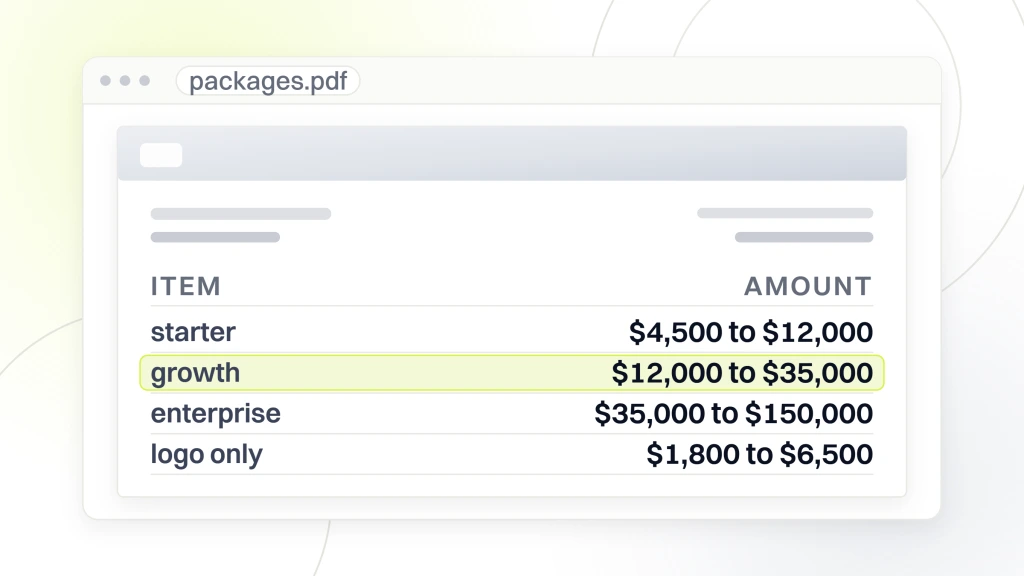Click the long top-right placeholder line

(x=785, y=213)
